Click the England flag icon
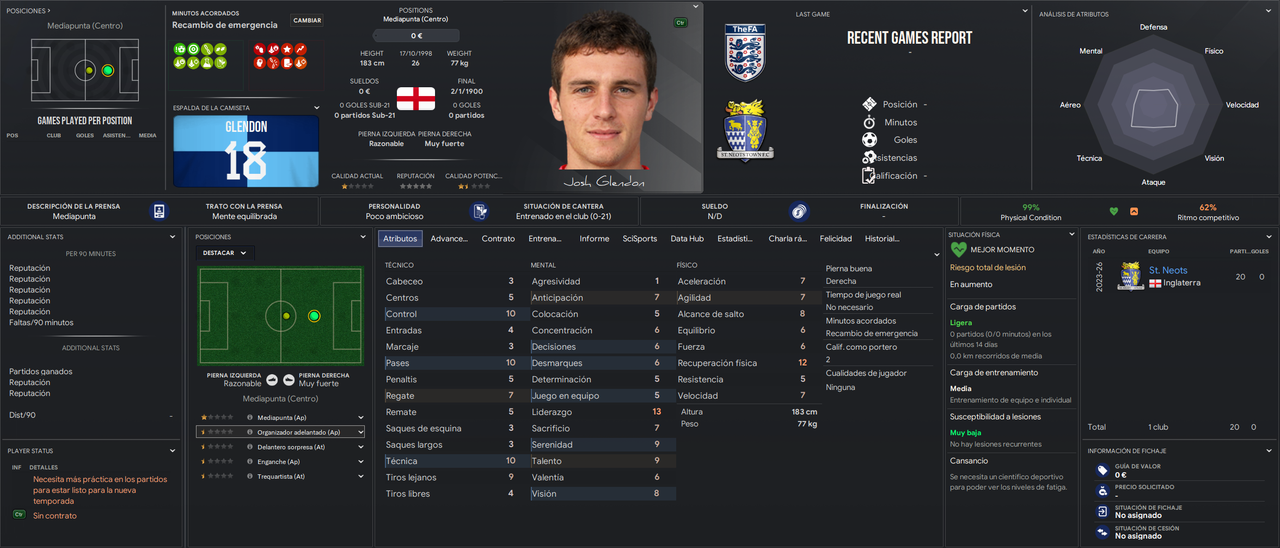Viewport: 1280px width, 548px height. point(416,98)
